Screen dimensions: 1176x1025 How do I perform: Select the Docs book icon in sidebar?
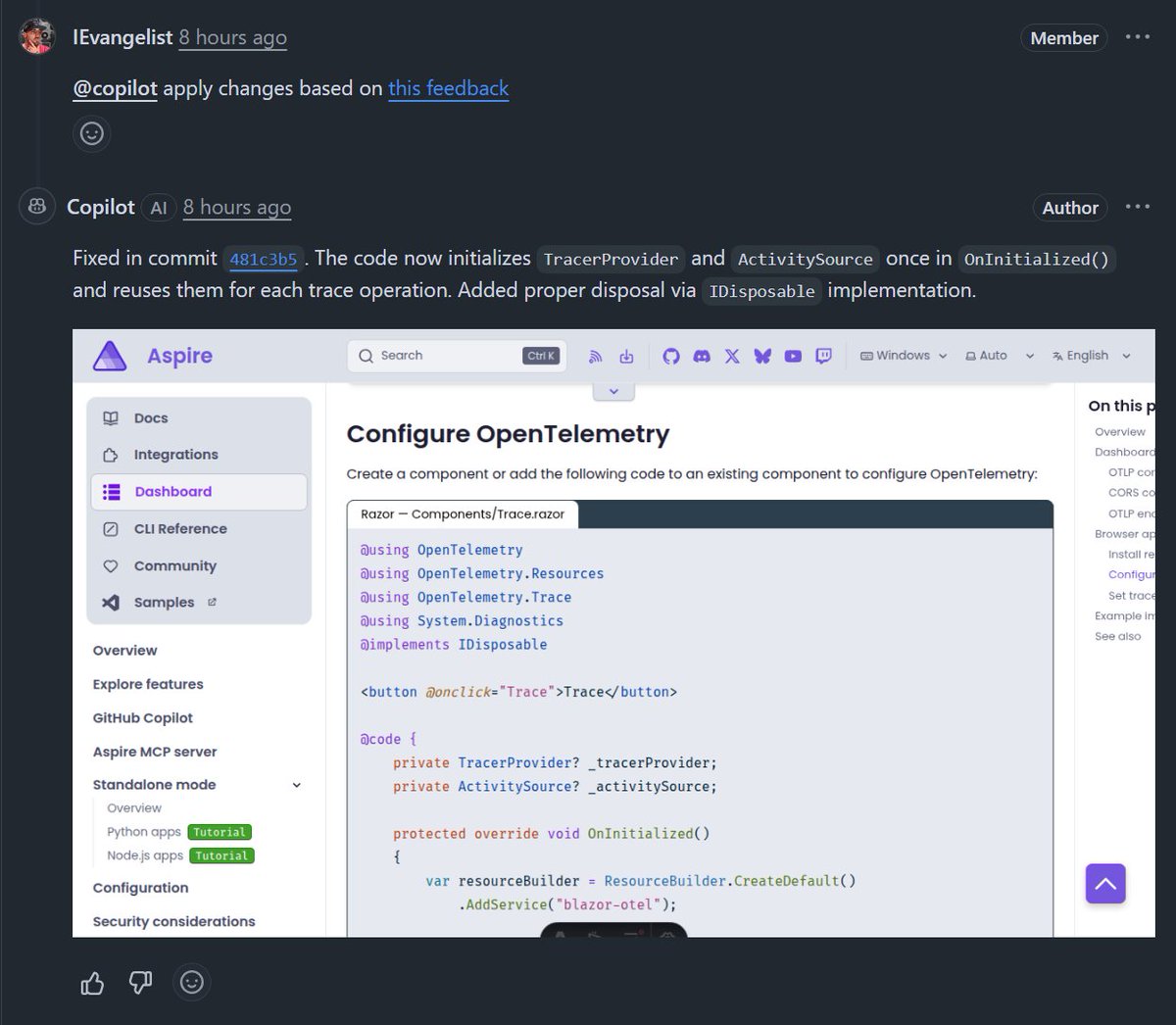pos(112,417)
